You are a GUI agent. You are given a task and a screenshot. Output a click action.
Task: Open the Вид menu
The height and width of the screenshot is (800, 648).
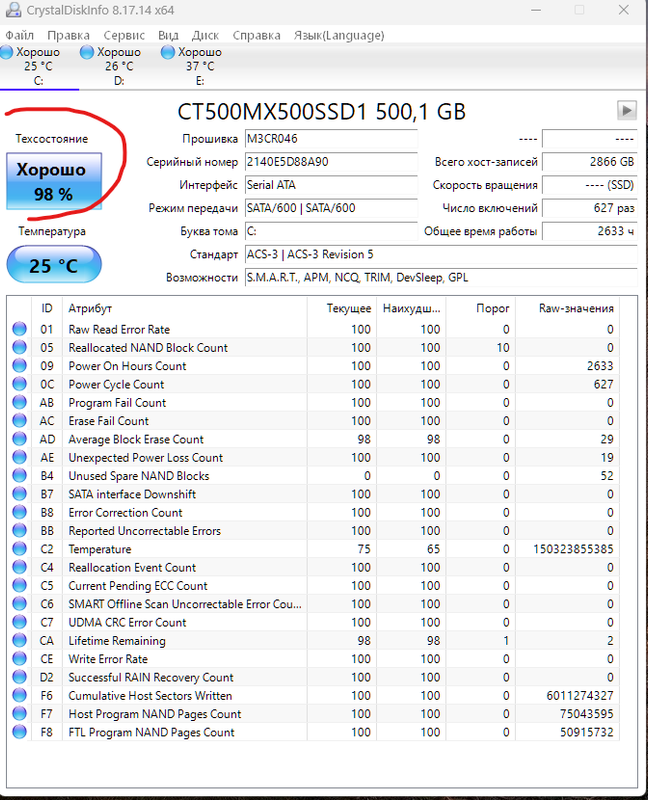point(168,35)
